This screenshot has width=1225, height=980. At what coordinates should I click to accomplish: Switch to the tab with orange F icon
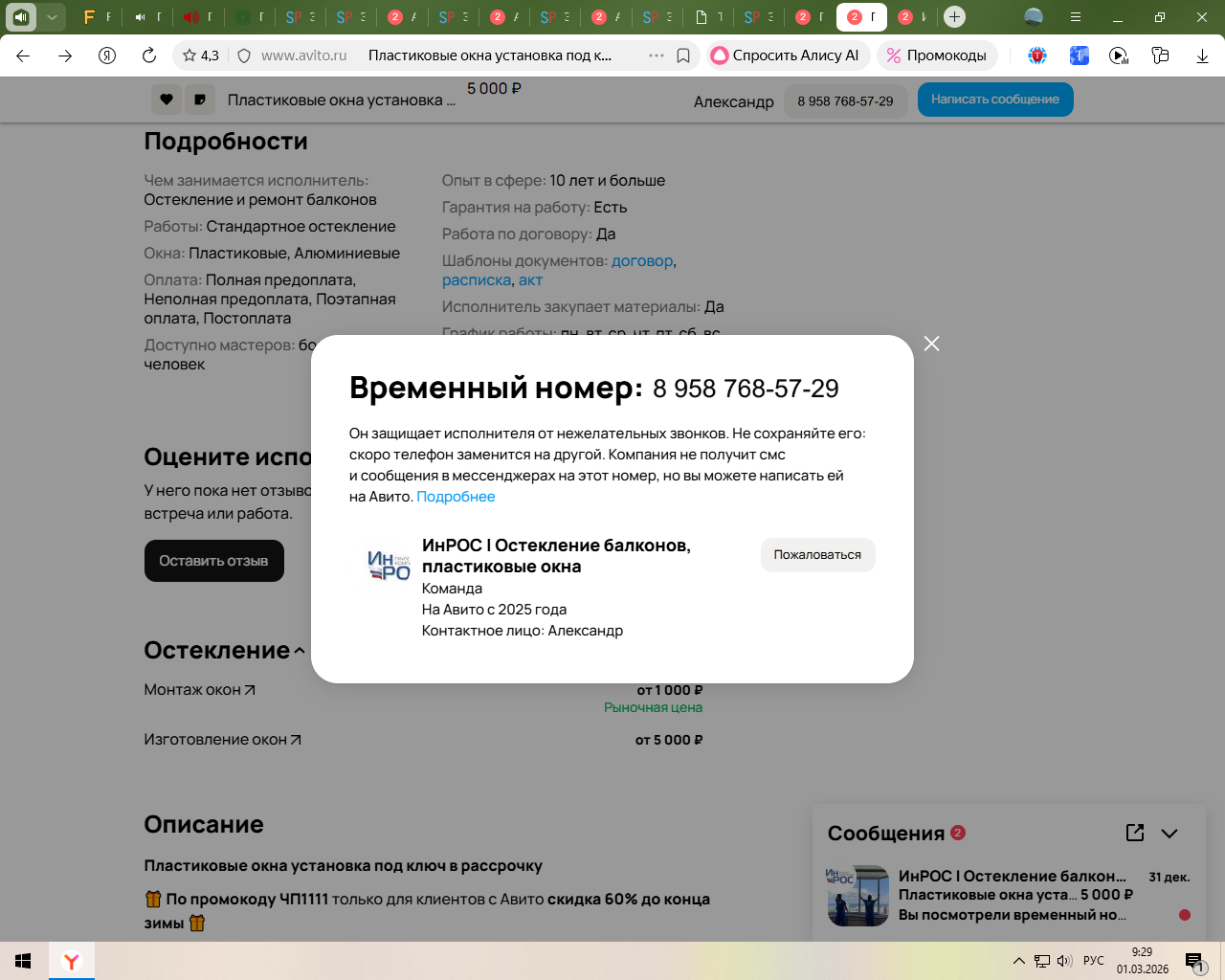click(98, 16)
